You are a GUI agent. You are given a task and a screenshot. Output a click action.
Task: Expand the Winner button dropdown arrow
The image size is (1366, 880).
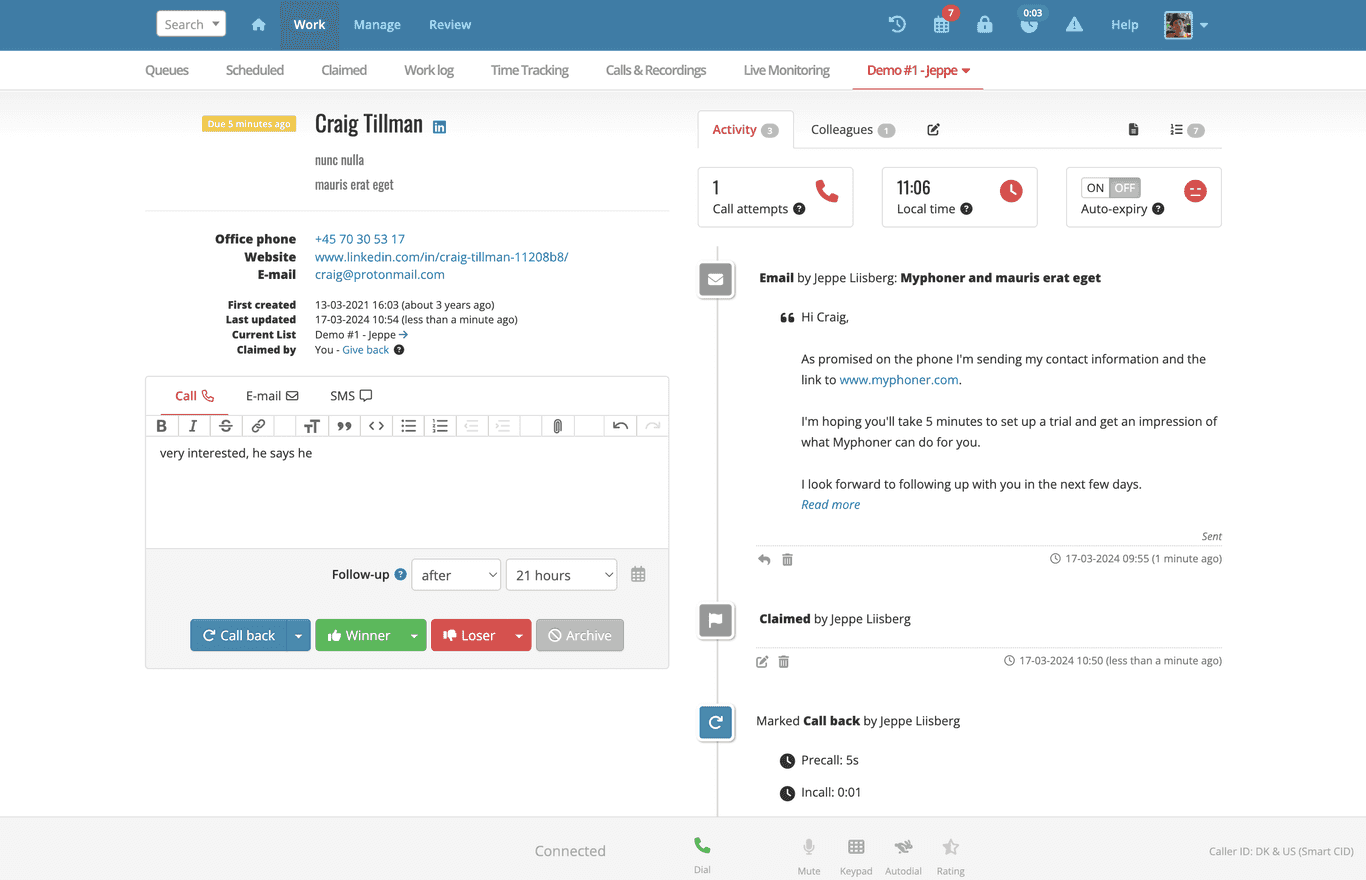(x=414, y=636)
